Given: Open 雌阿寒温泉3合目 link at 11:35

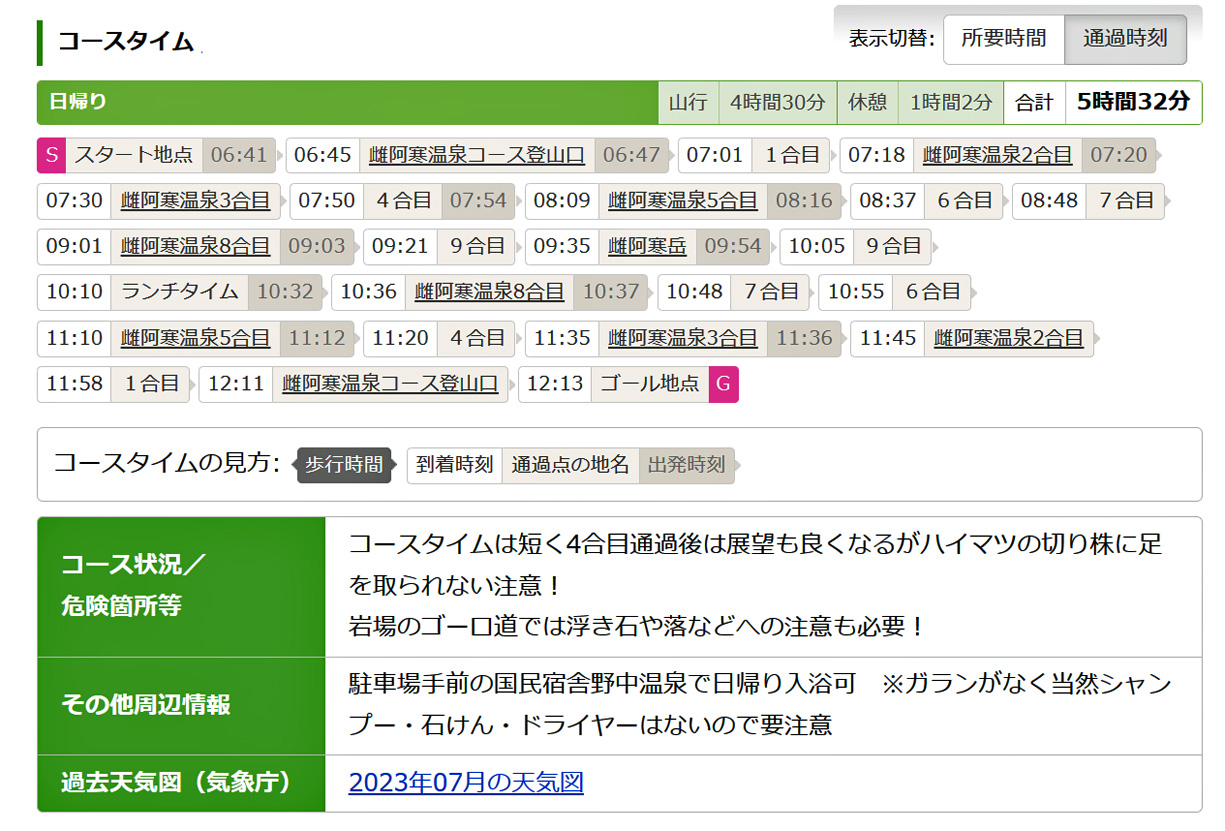Looking at the screenshot, I should tap(682, 338).
